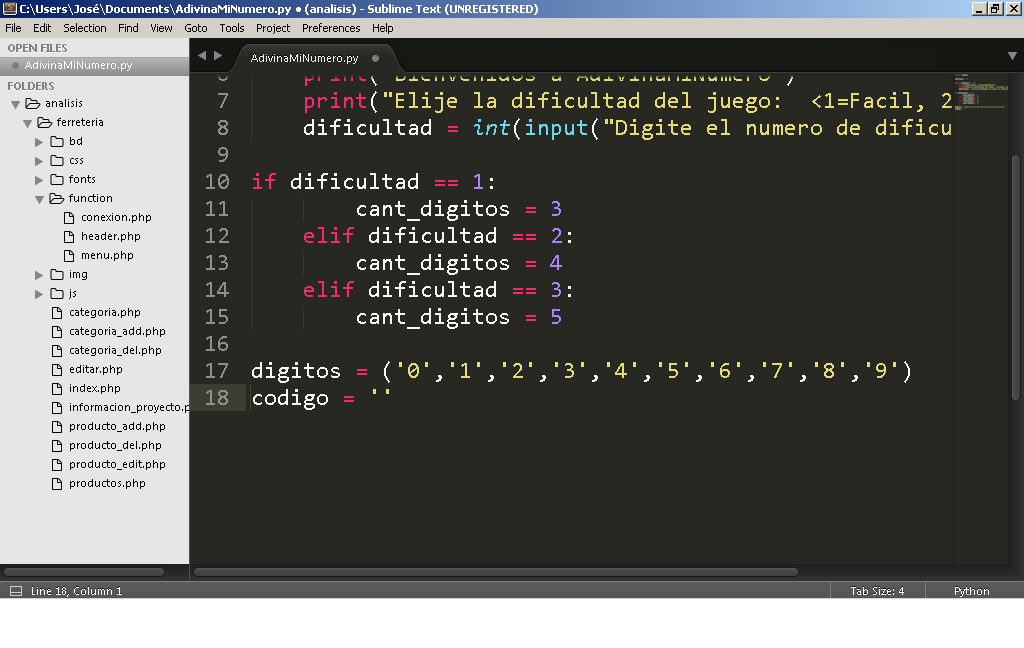Click the forward tab navigation arrow
The width and height of the screenshot is (1024, 648).
click(218, 56)
